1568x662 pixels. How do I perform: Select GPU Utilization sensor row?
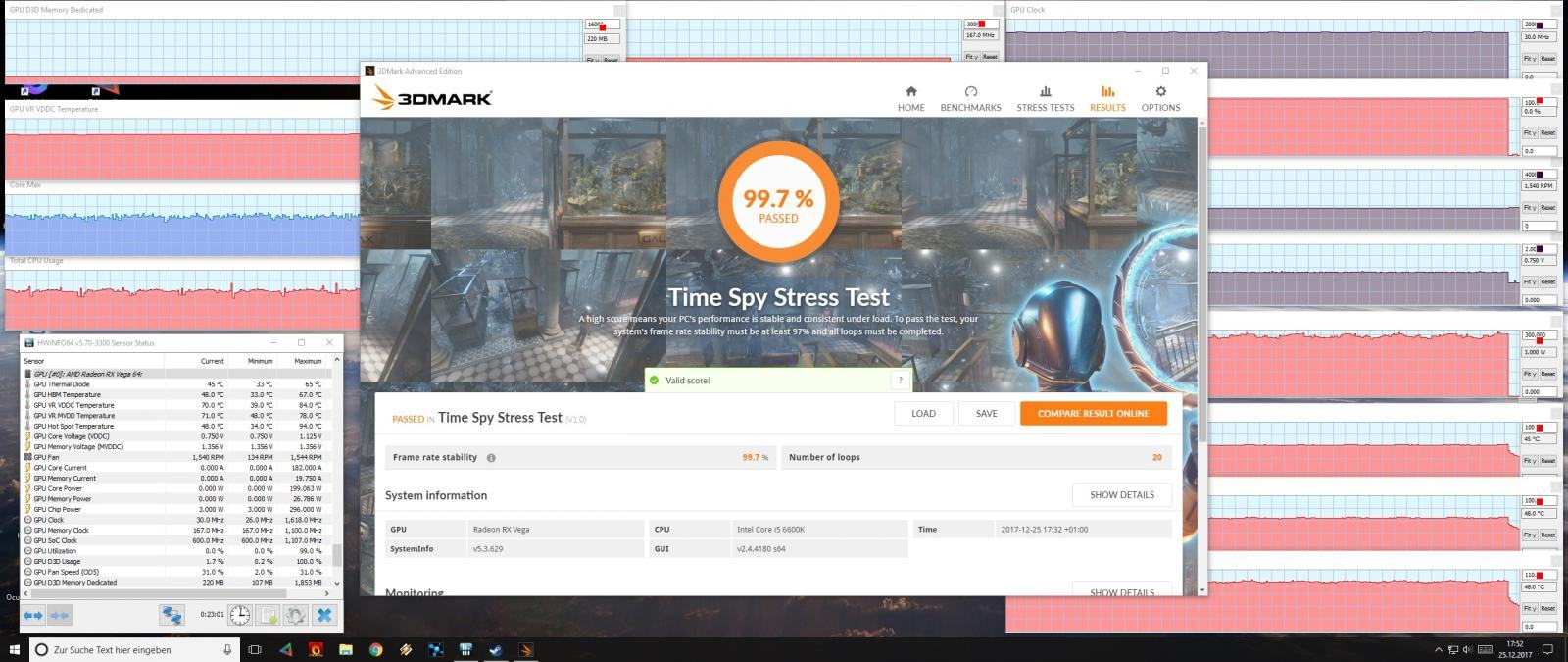pyautogui.click(x=177, y=551)
